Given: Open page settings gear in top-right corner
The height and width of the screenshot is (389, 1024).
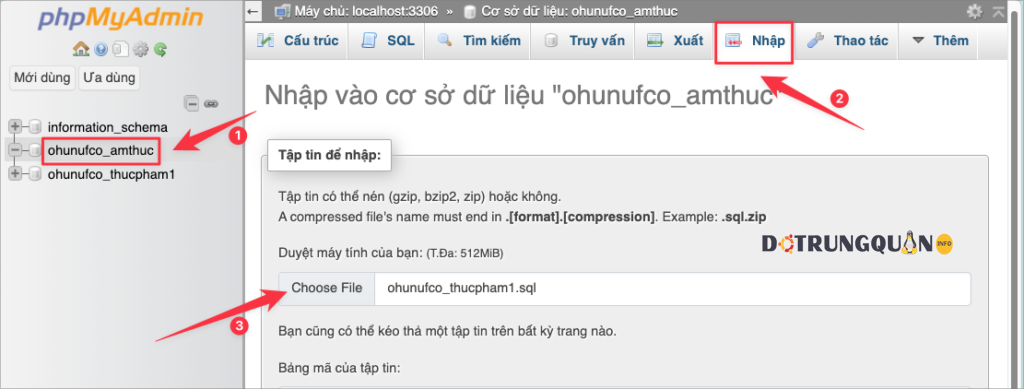Looking at the screenshot, I should 974,11.
